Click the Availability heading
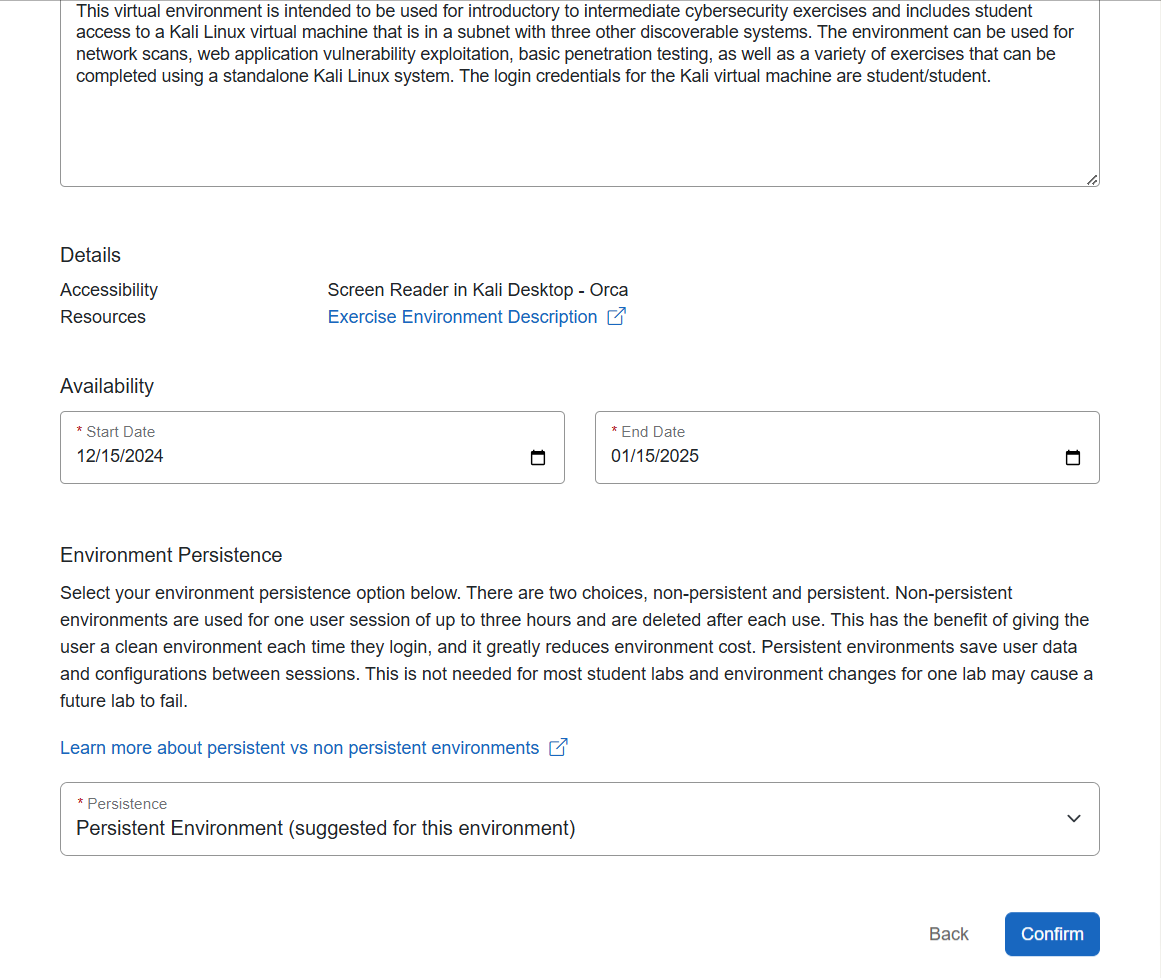Viewport: 1161px width, 978px height. (107, 386)
